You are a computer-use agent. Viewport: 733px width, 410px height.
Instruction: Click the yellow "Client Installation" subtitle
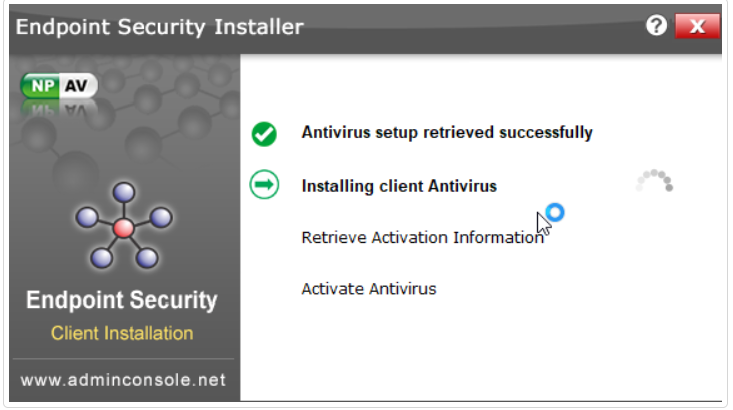coord(122,333)
